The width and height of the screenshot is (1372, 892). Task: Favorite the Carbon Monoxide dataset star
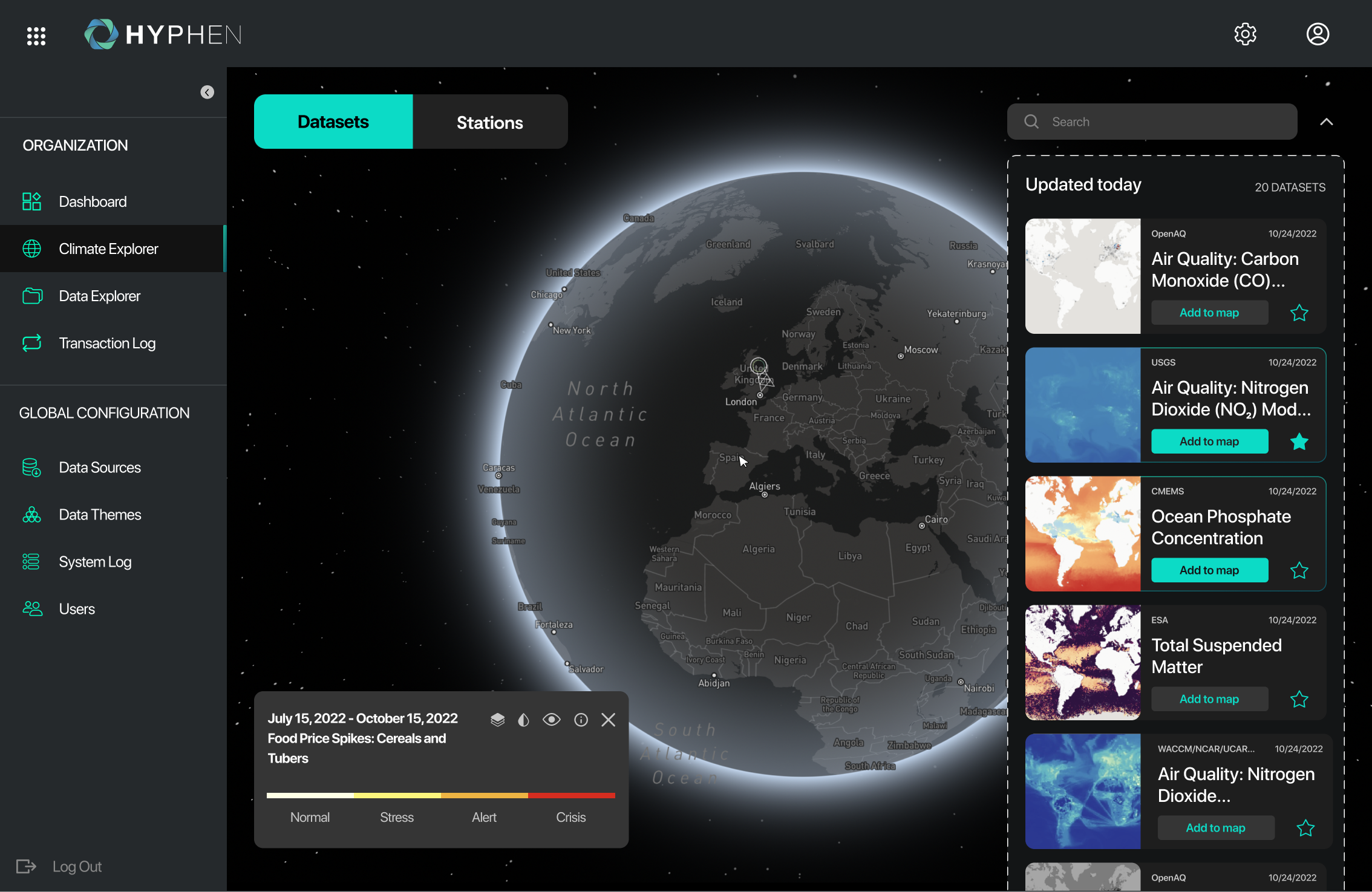click(1299, 313)
